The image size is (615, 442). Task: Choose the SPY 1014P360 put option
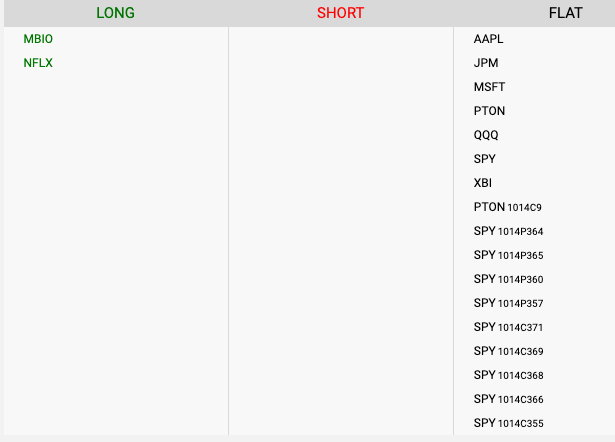point(508,279)
